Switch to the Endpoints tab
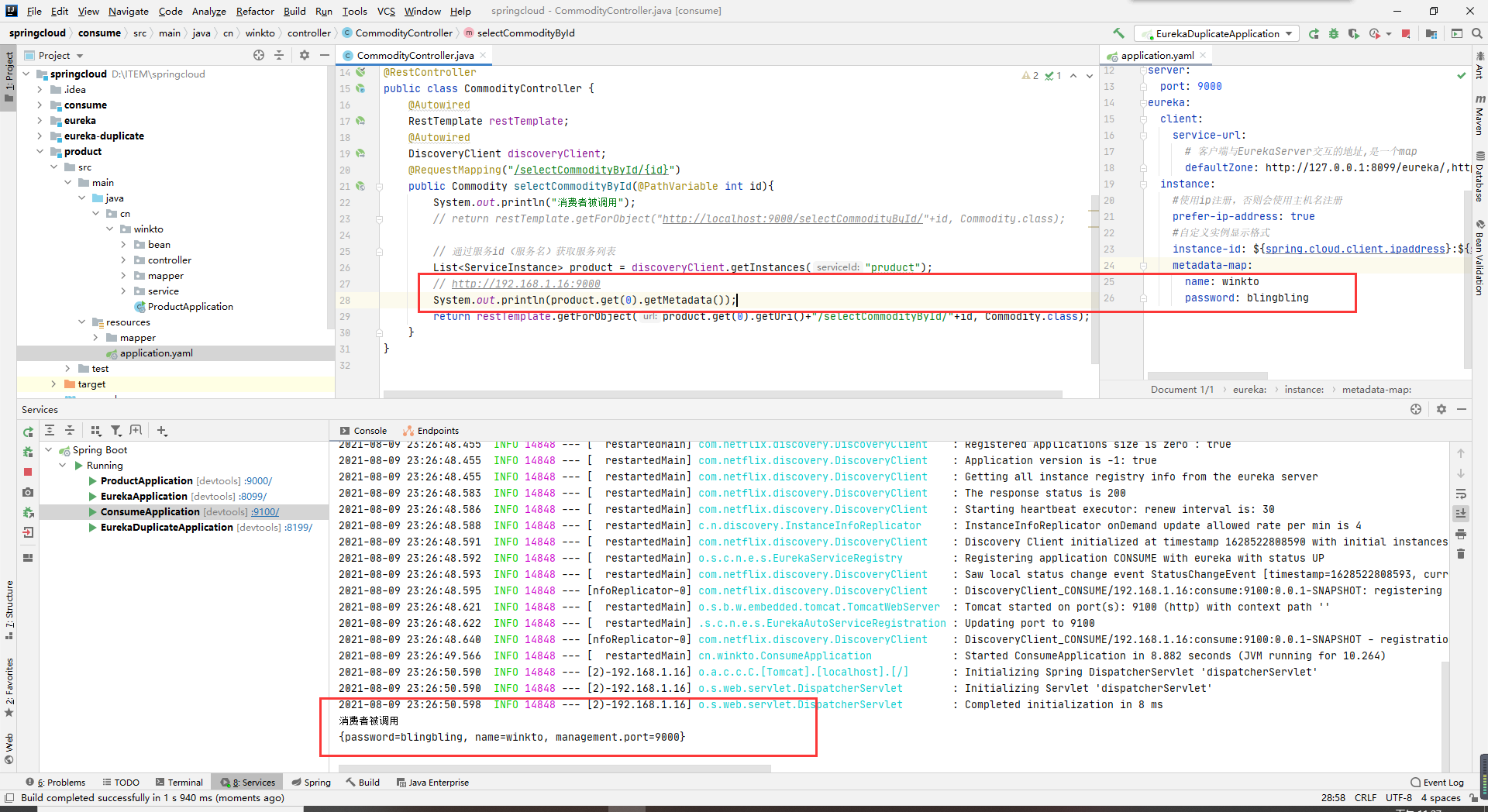The height and width of the screenshot is (812, 1488). [x=431, y=431]
